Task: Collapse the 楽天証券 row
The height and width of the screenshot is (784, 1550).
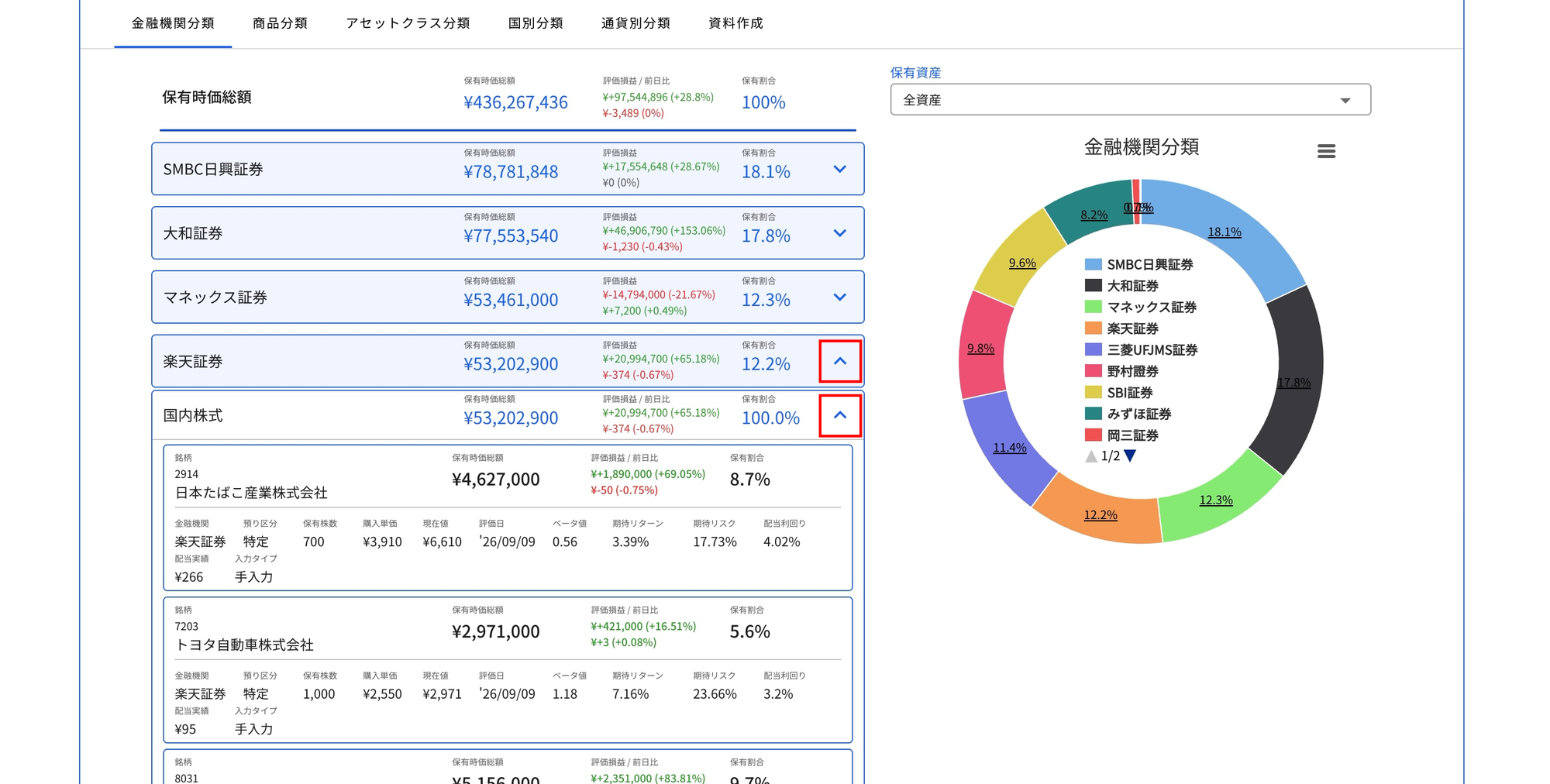Action: tap(840, 361)
